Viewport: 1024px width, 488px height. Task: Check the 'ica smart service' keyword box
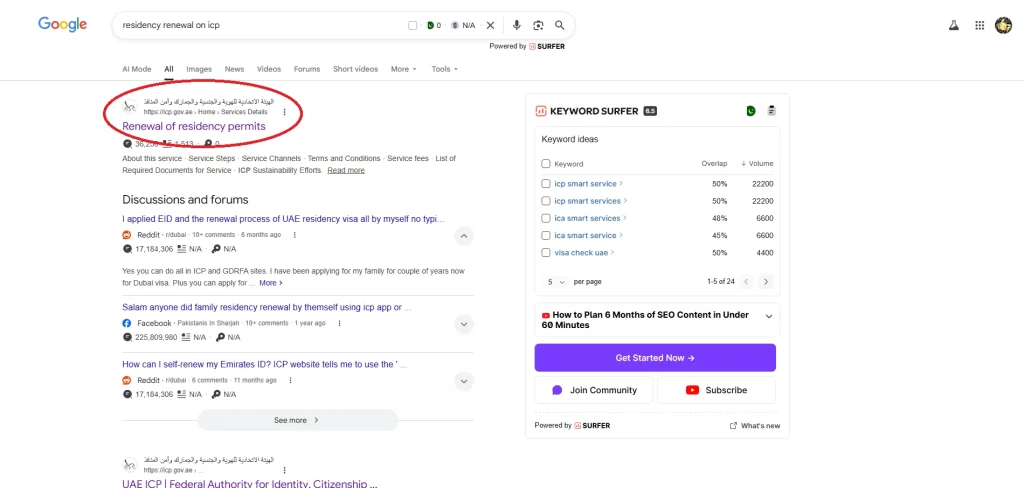(546, 235)
